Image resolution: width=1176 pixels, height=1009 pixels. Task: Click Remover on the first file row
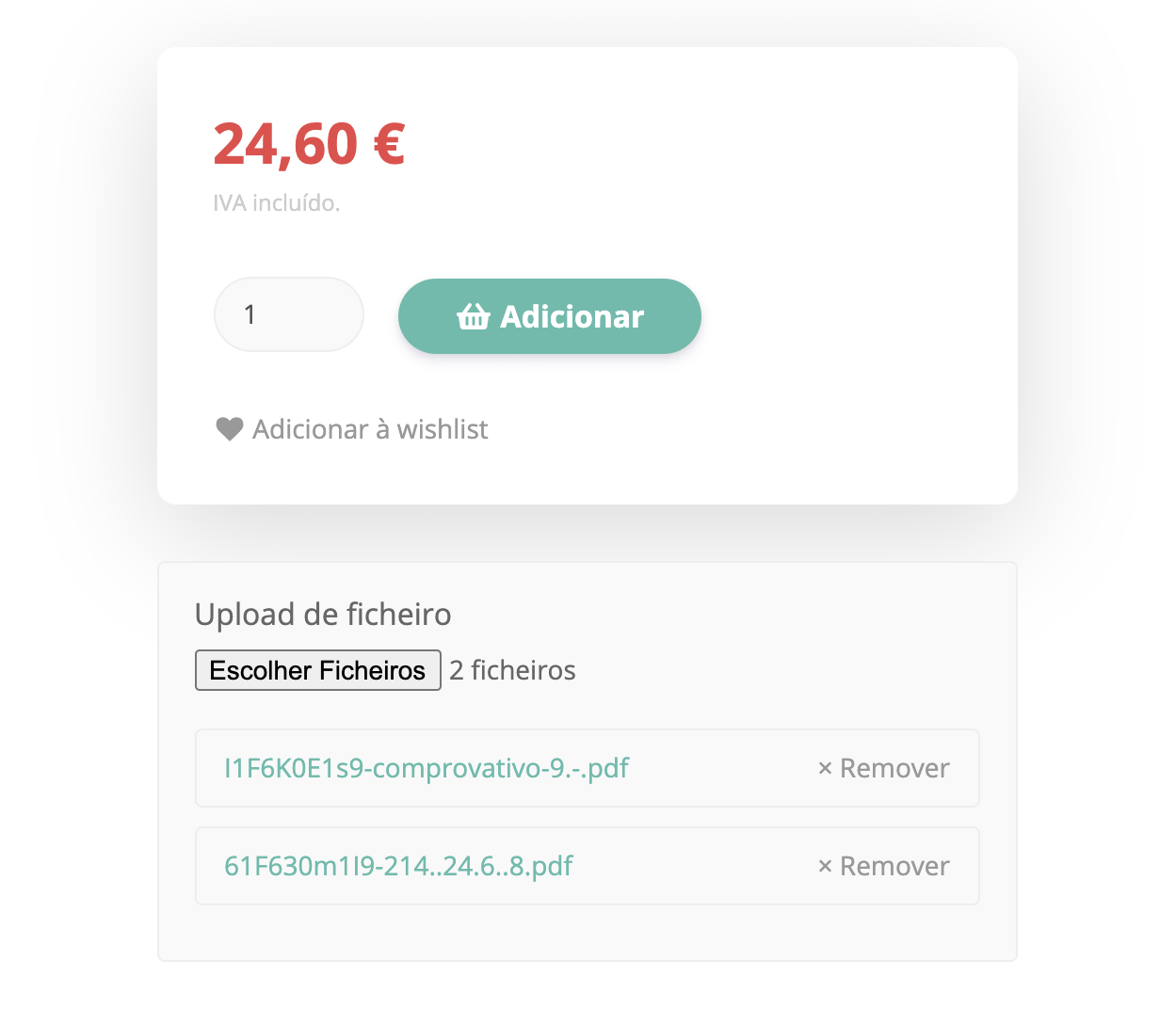coord(894,768)
